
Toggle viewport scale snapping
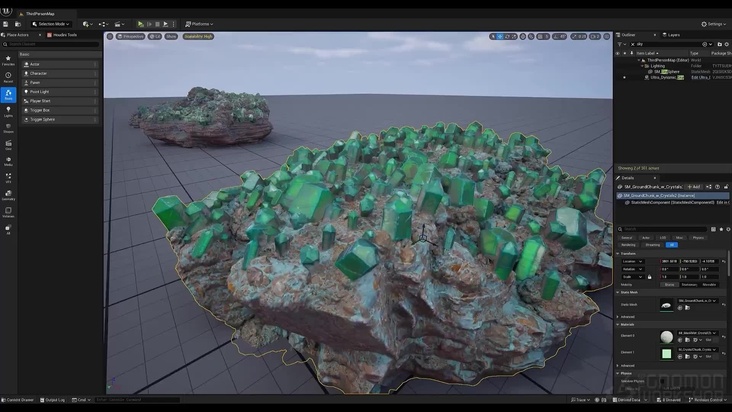(574, 36)
